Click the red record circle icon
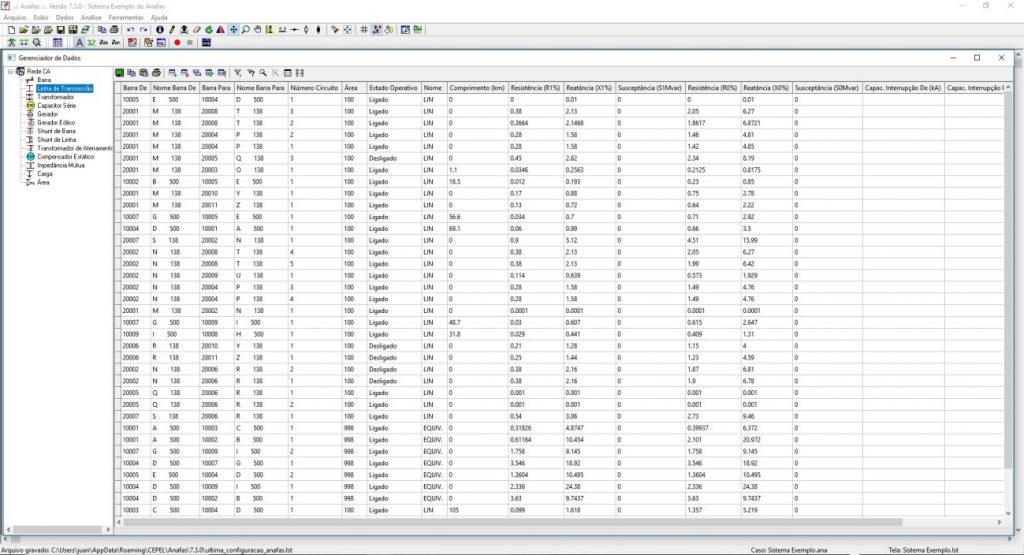The height and width of the screenshot is (555, 1024). (177, 43)
